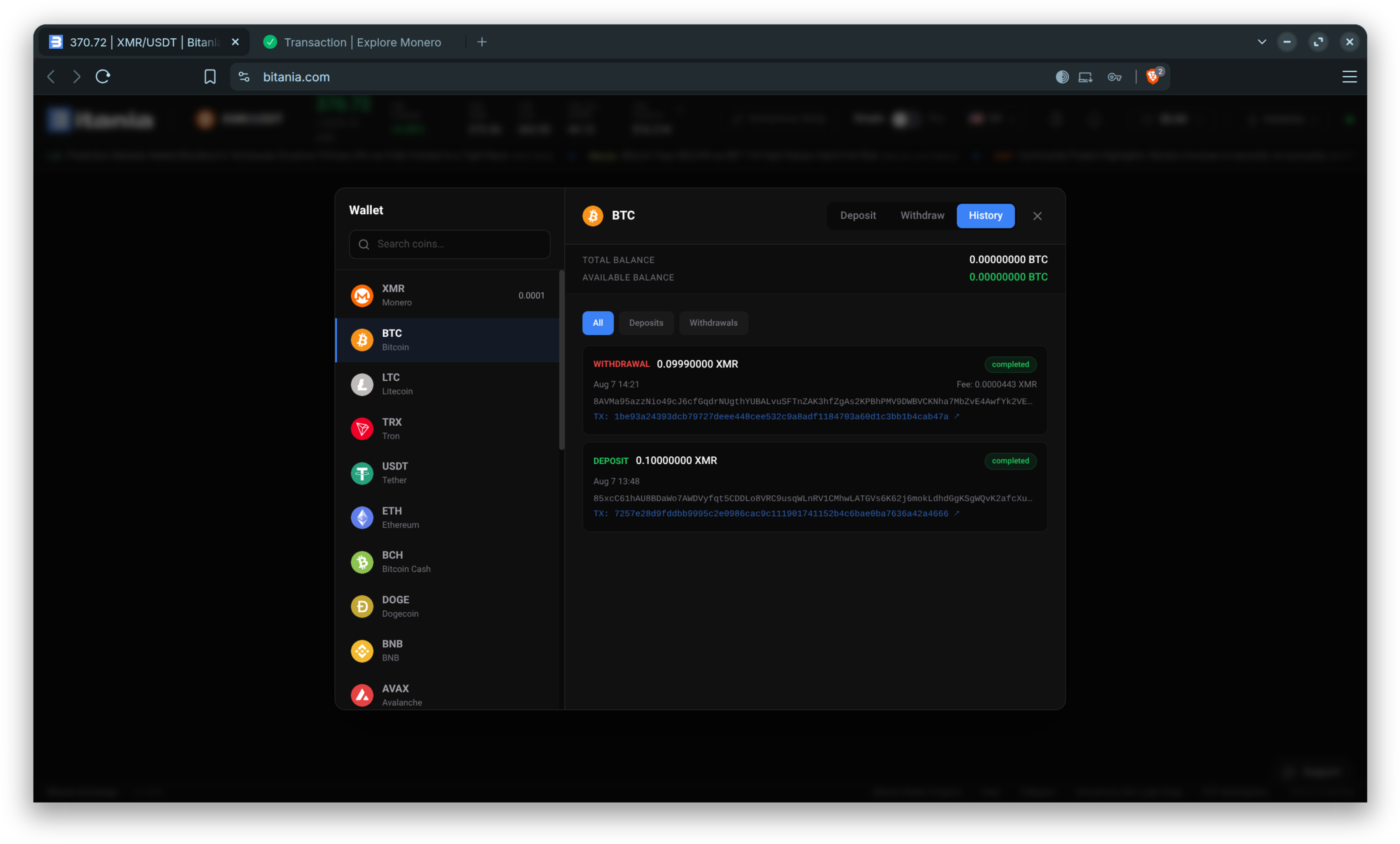Viewport: 1400px width, 844px height.
Task: Open the password key icon
Action: point(1114,77)
